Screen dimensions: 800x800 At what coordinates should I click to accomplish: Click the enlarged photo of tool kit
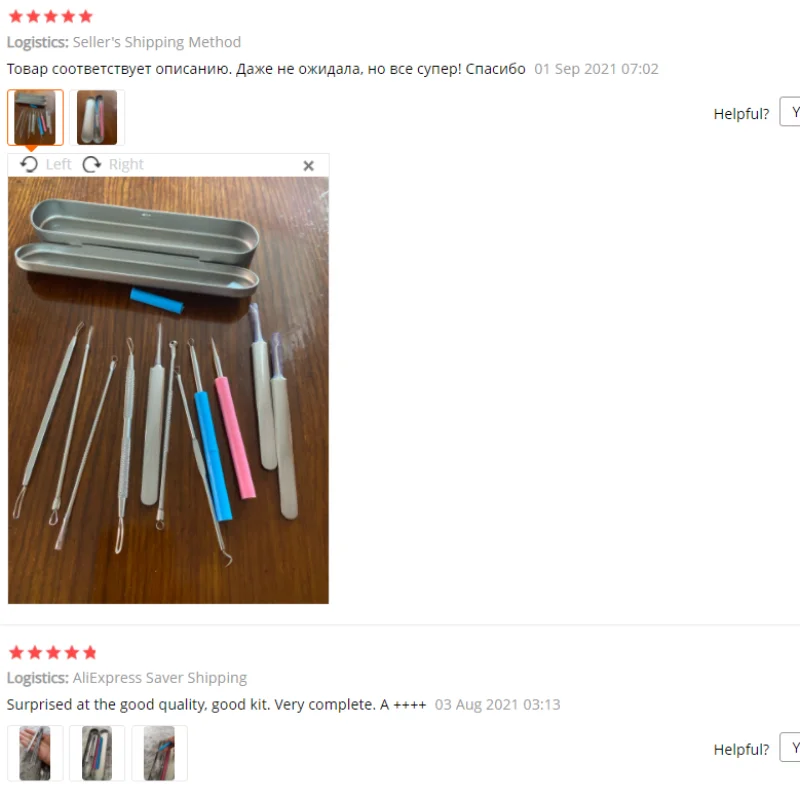tap(168, 390)
